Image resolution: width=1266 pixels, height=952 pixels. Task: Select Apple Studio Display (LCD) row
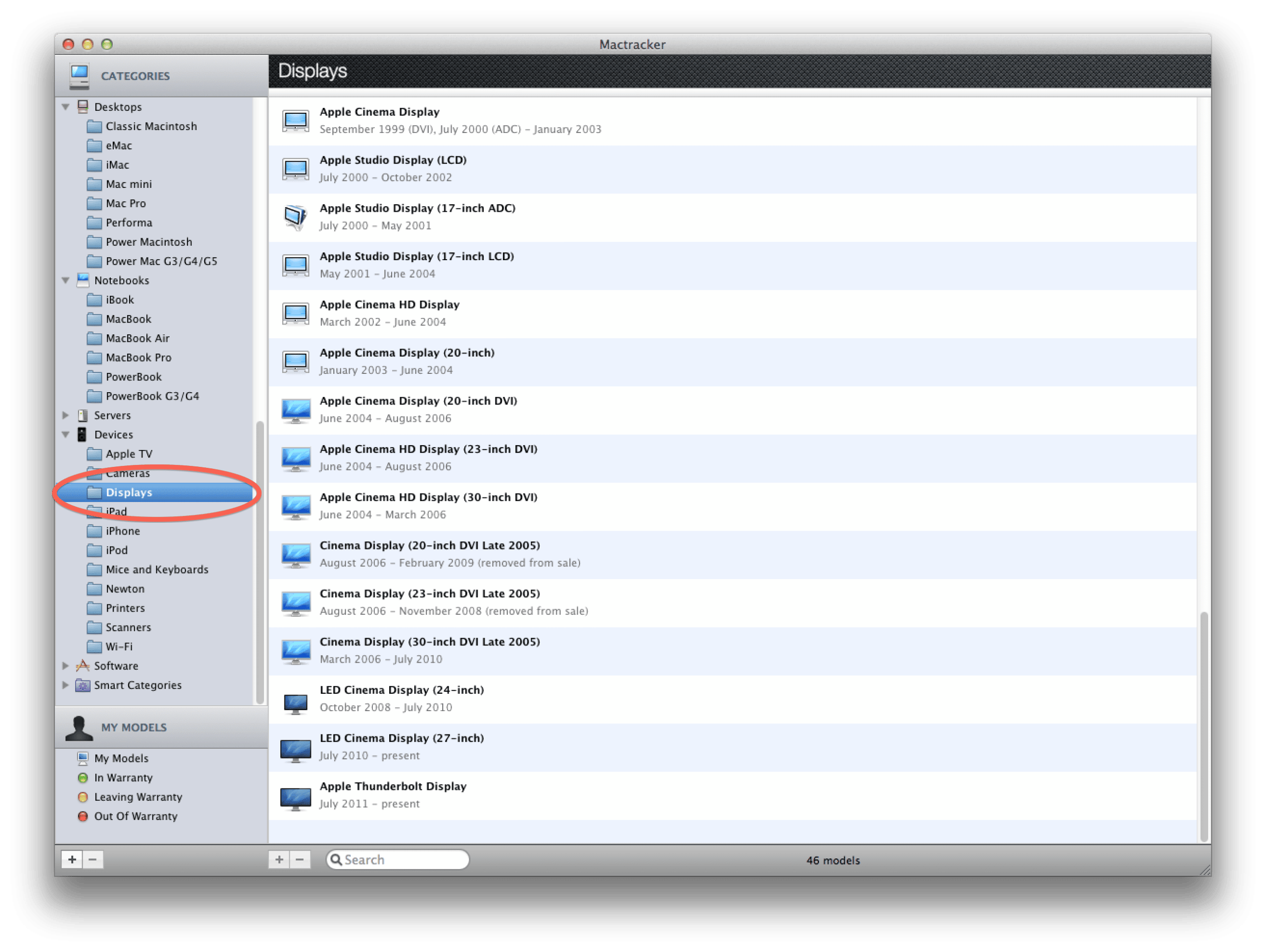pyautogui.click(x=733, y=169)
